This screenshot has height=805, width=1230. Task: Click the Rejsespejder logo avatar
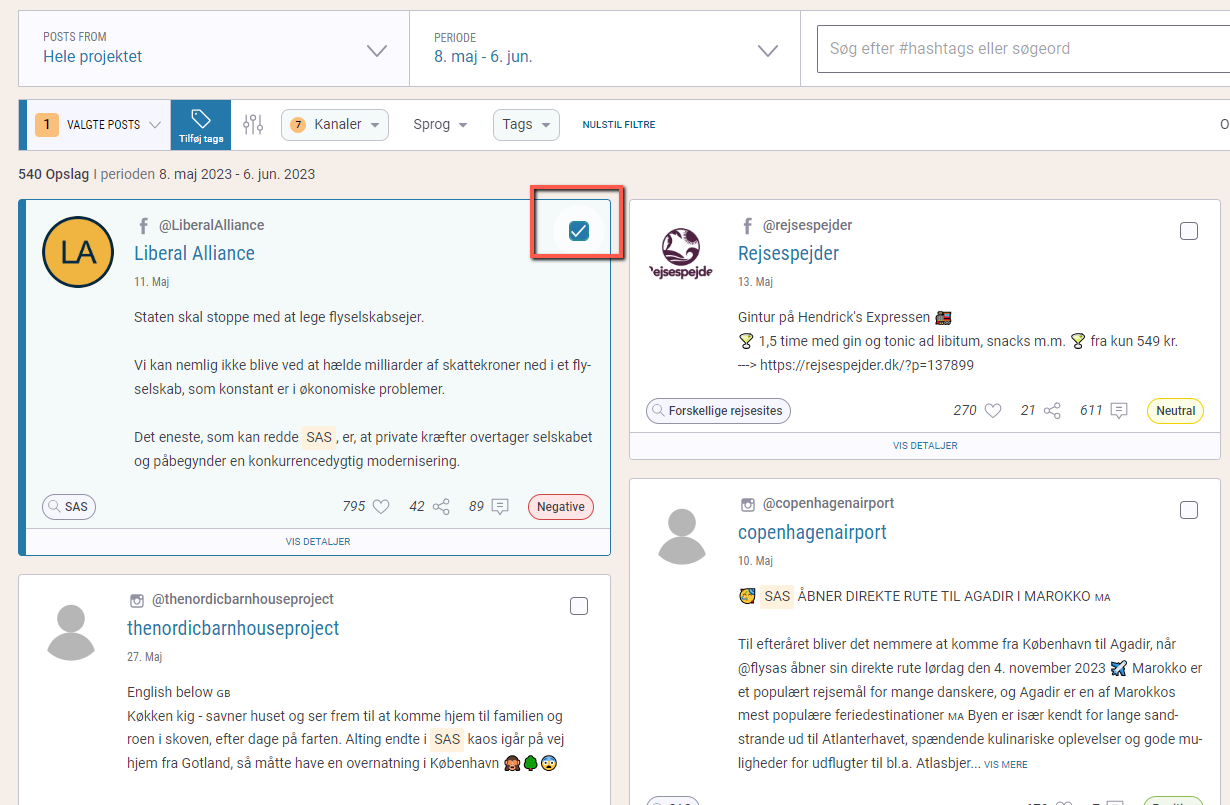681,252
